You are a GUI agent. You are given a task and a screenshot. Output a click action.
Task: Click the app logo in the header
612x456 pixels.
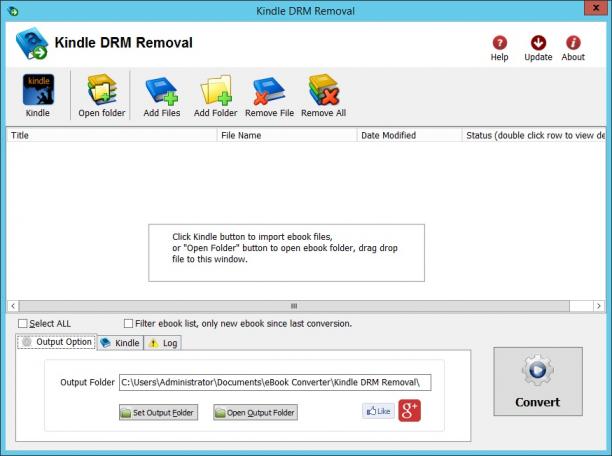click(x=32, y=43)
